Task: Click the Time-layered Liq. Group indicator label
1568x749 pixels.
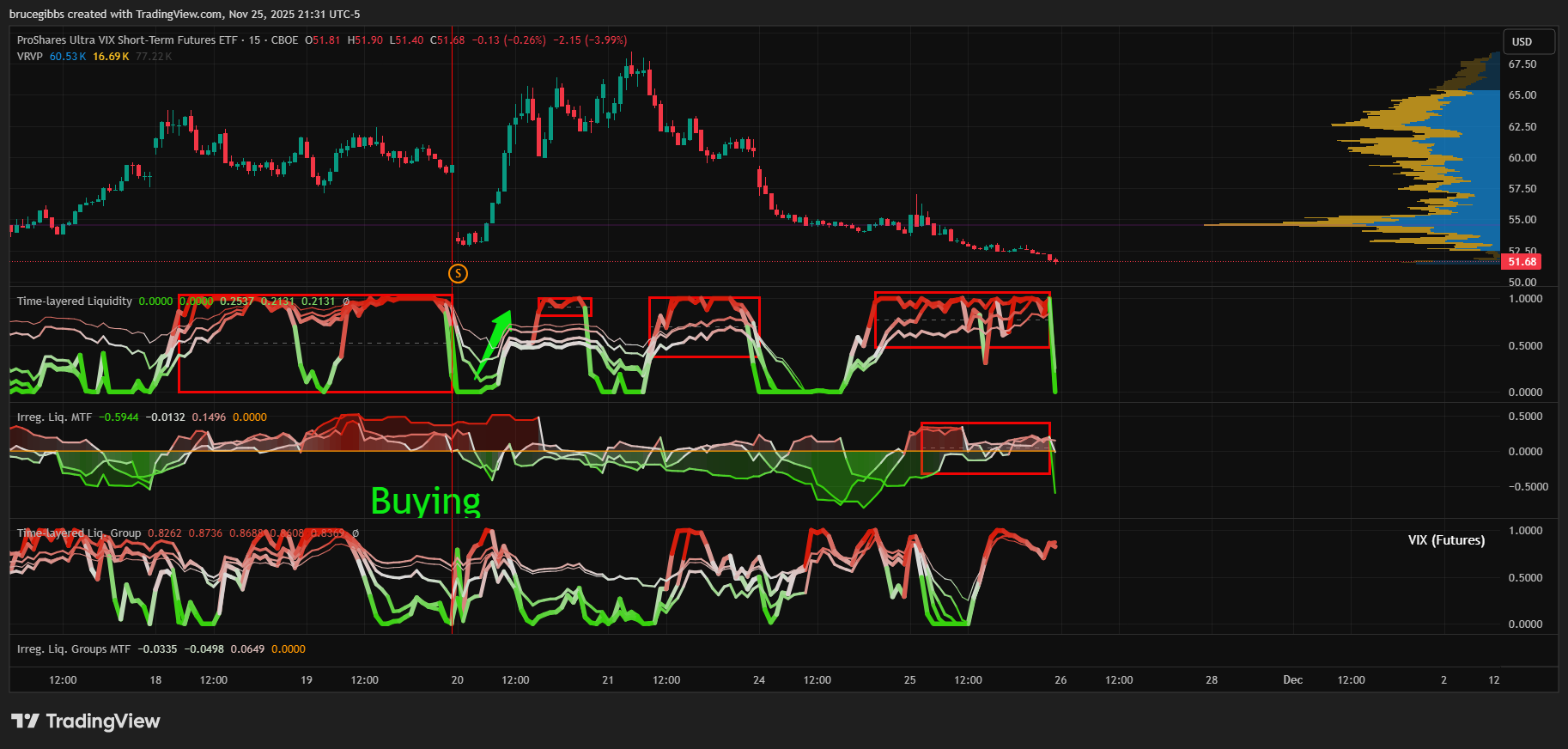Action: (x=79, y=533)
